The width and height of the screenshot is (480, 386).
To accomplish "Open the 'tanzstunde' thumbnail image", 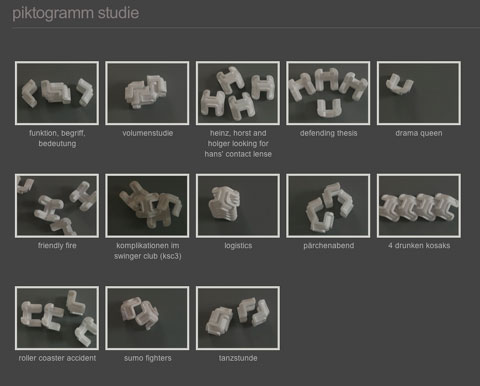I will (238, 318).
